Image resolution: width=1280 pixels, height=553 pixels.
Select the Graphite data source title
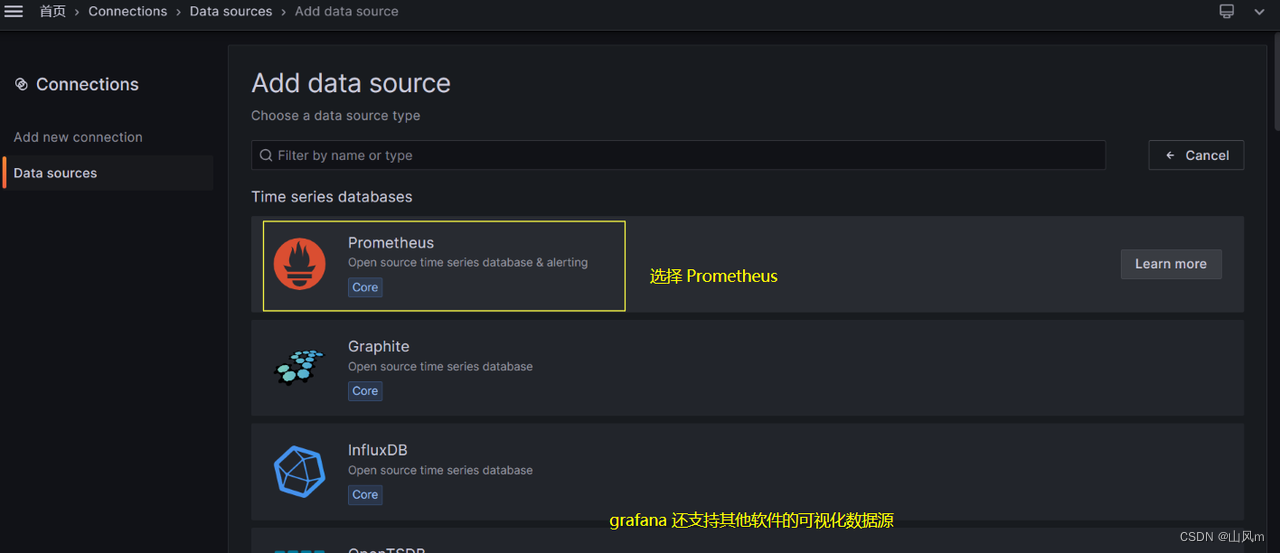click(x=379, y=346)
